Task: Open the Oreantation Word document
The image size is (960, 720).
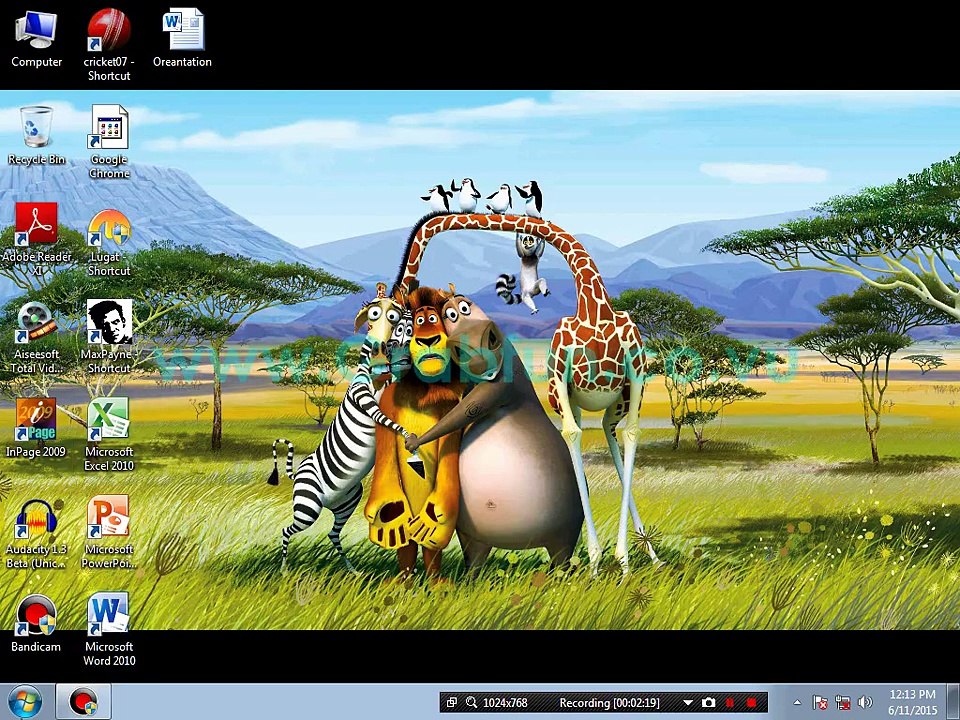Action: (x=182, y=39)
